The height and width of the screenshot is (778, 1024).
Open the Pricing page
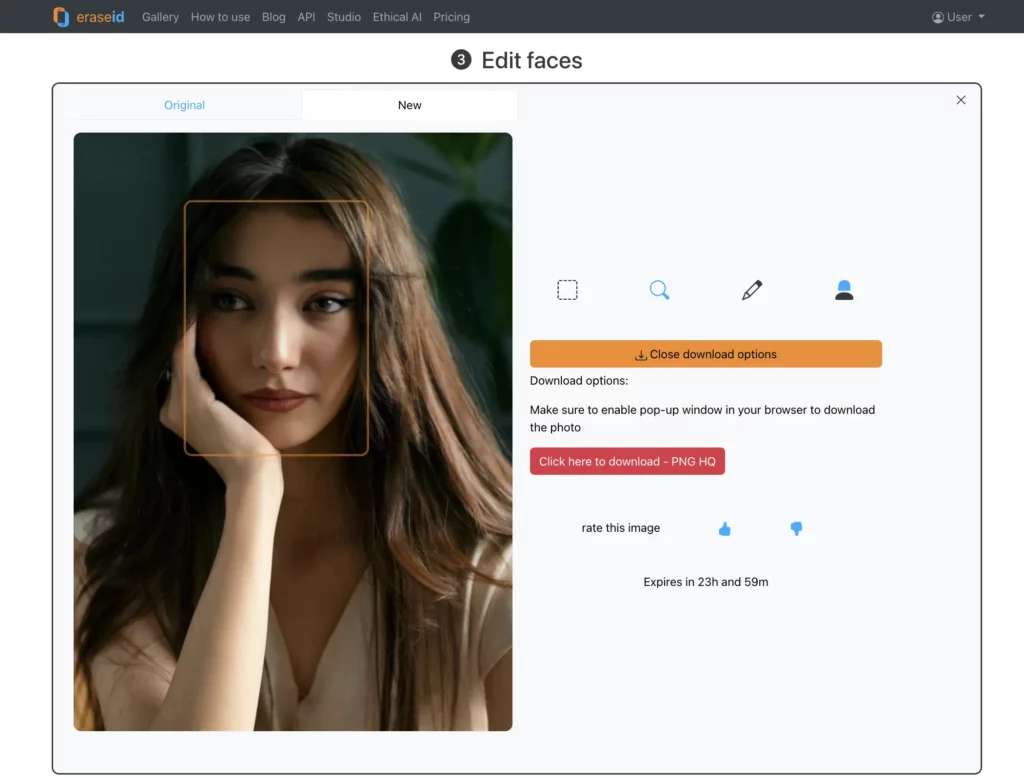pyautogui.click(x=451, y=16)
